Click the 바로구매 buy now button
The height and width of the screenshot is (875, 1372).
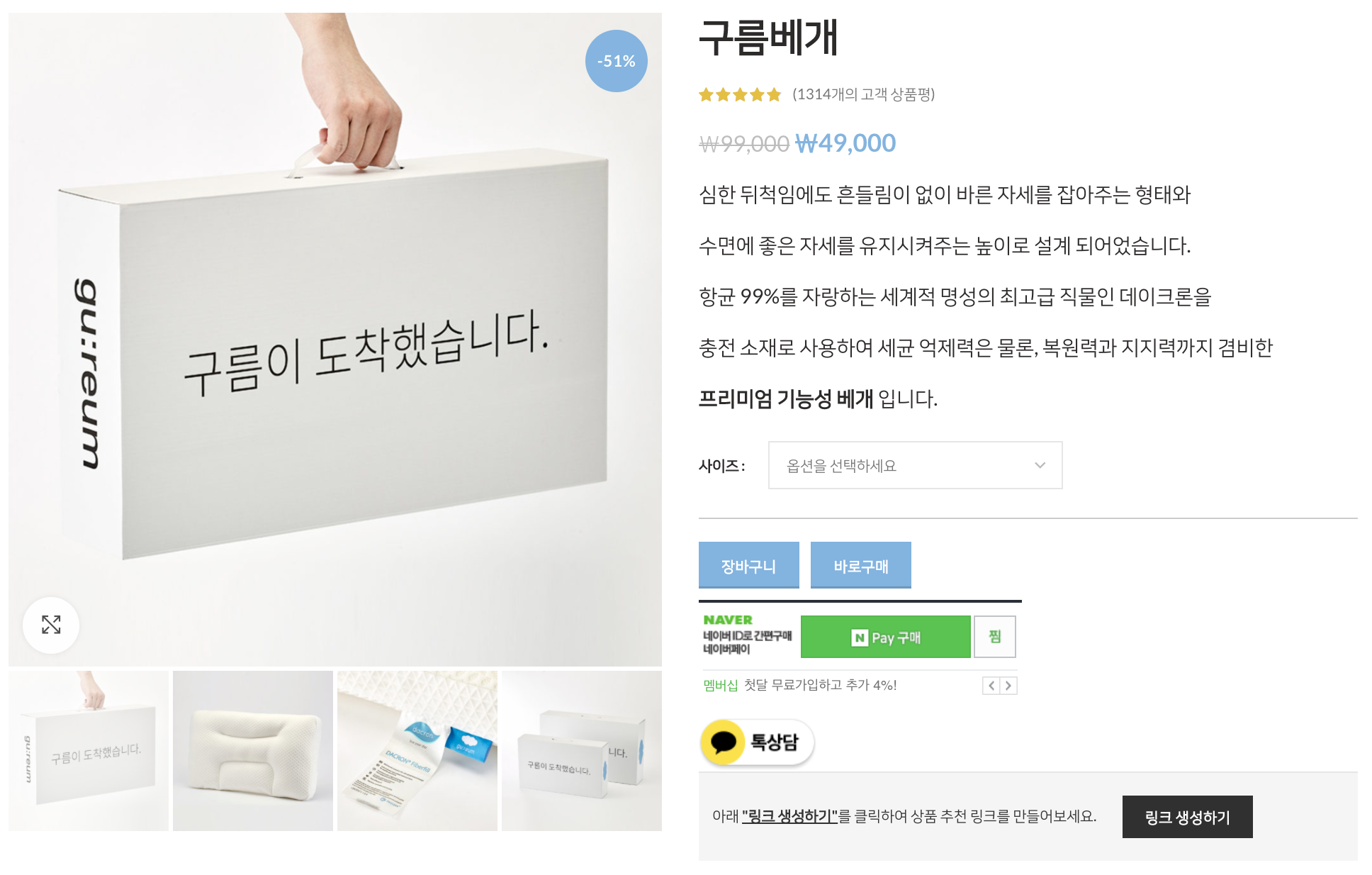(x=860, y=565)
